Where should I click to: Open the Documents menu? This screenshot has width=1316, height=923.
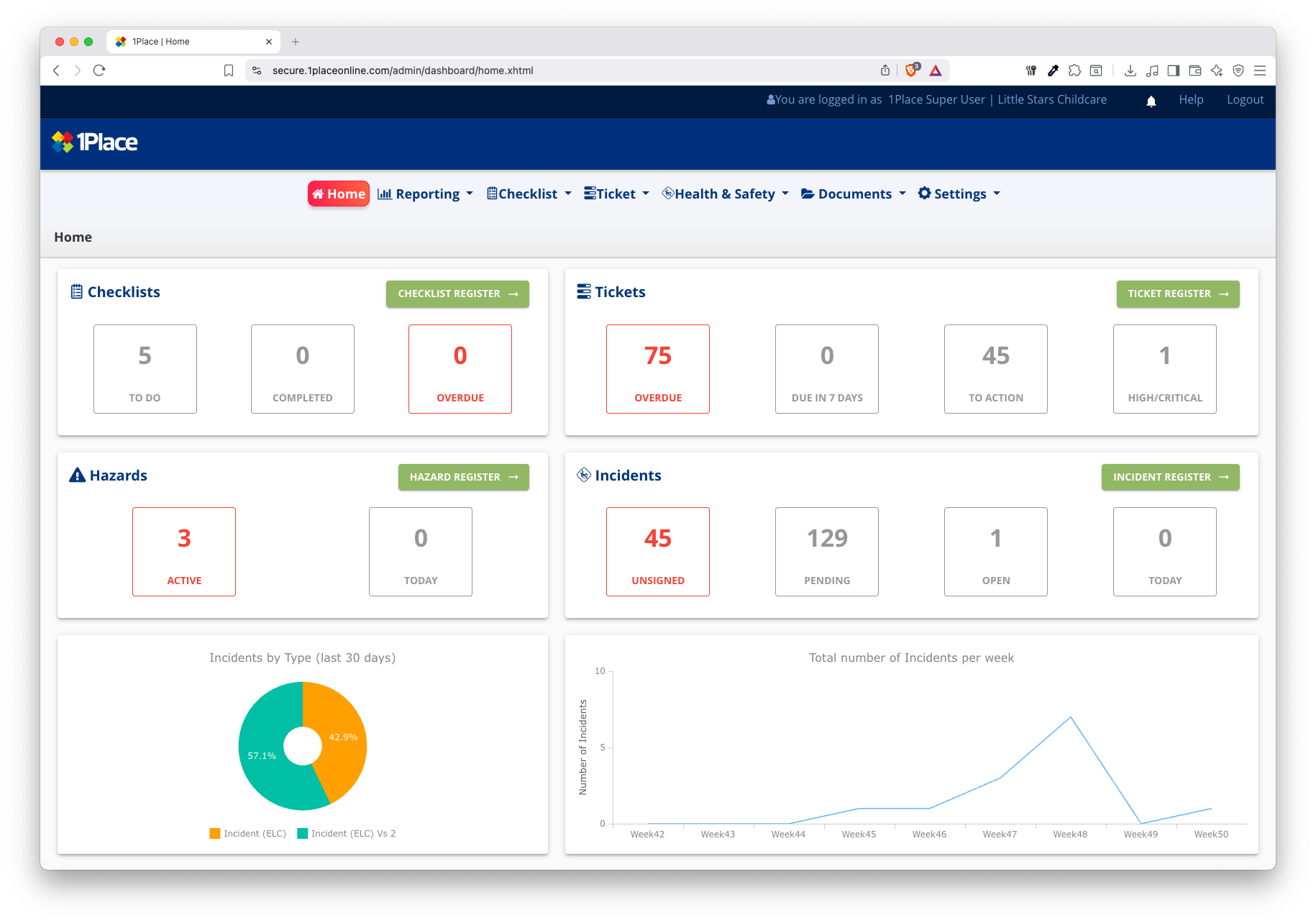853,194
